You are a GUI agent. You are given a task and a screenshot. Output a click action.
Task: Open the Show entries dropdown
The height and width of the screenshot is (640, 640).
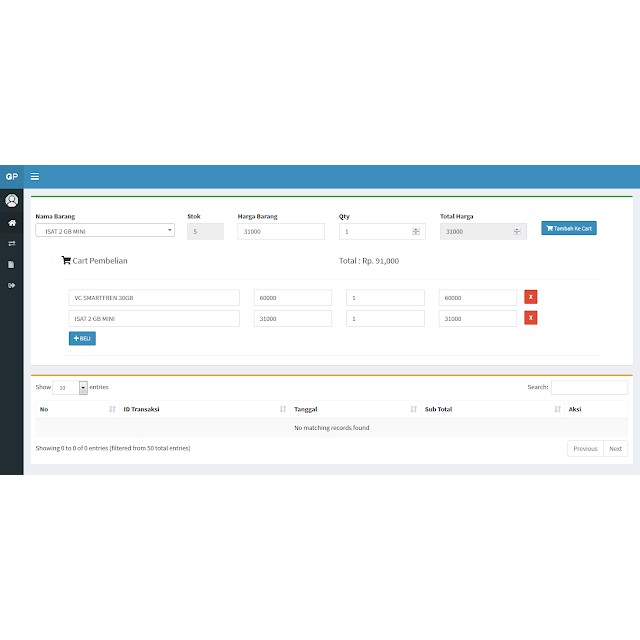(70, 387)
